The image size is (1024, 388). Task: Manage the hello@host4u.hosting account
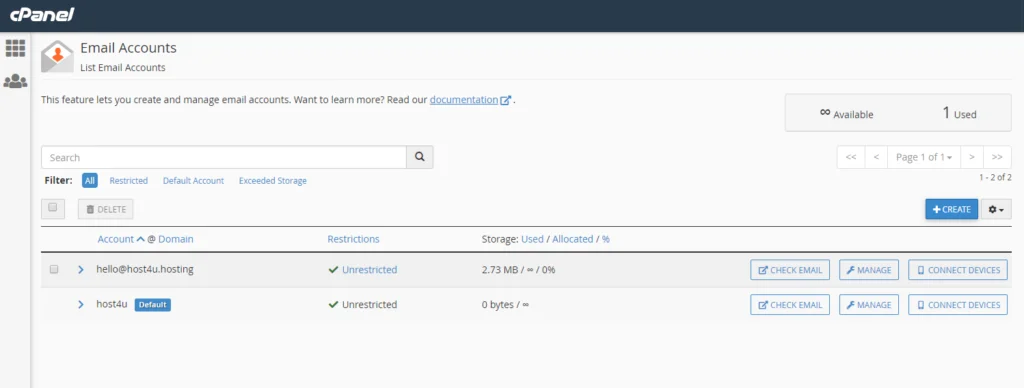point(869,270)
